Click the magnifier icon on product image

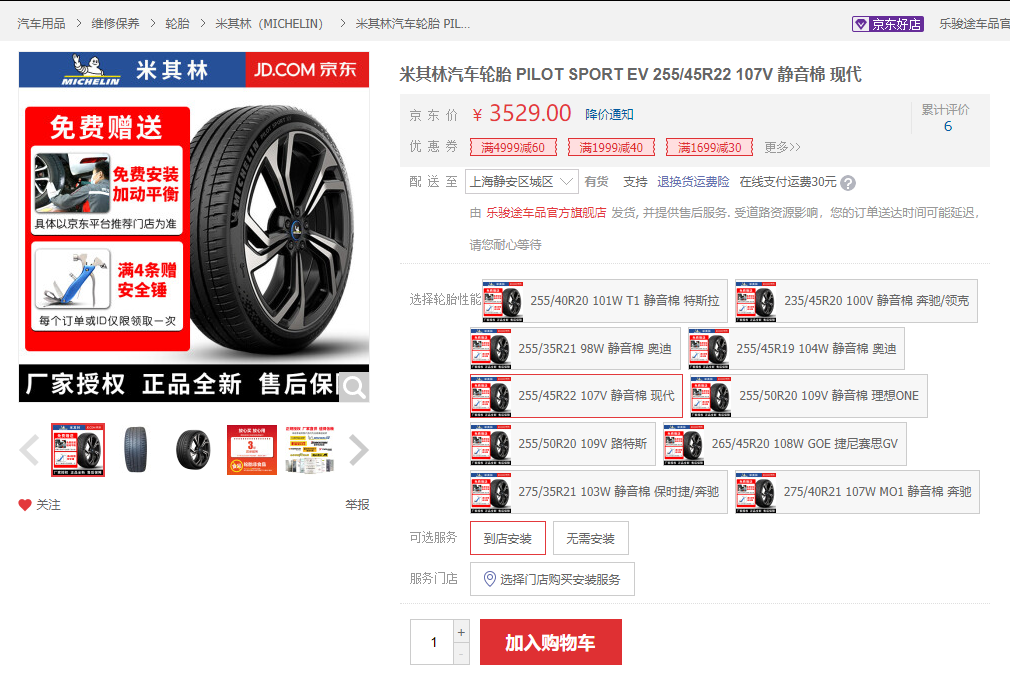point(354,387)
